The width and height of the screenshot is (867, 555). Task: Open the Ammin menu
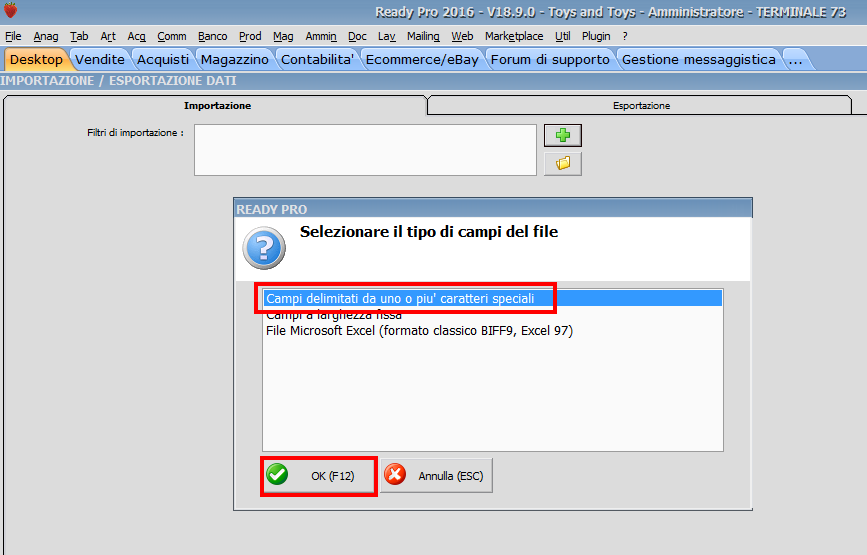321,36
